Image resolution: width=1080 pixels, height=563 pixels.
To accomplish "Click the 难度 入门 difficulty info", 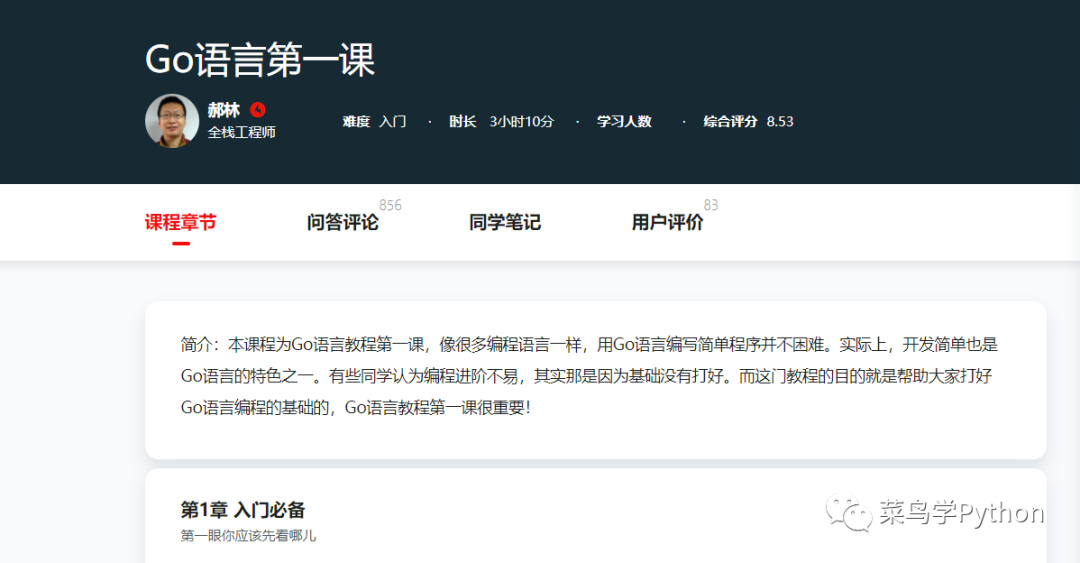I will coord(374,121).
